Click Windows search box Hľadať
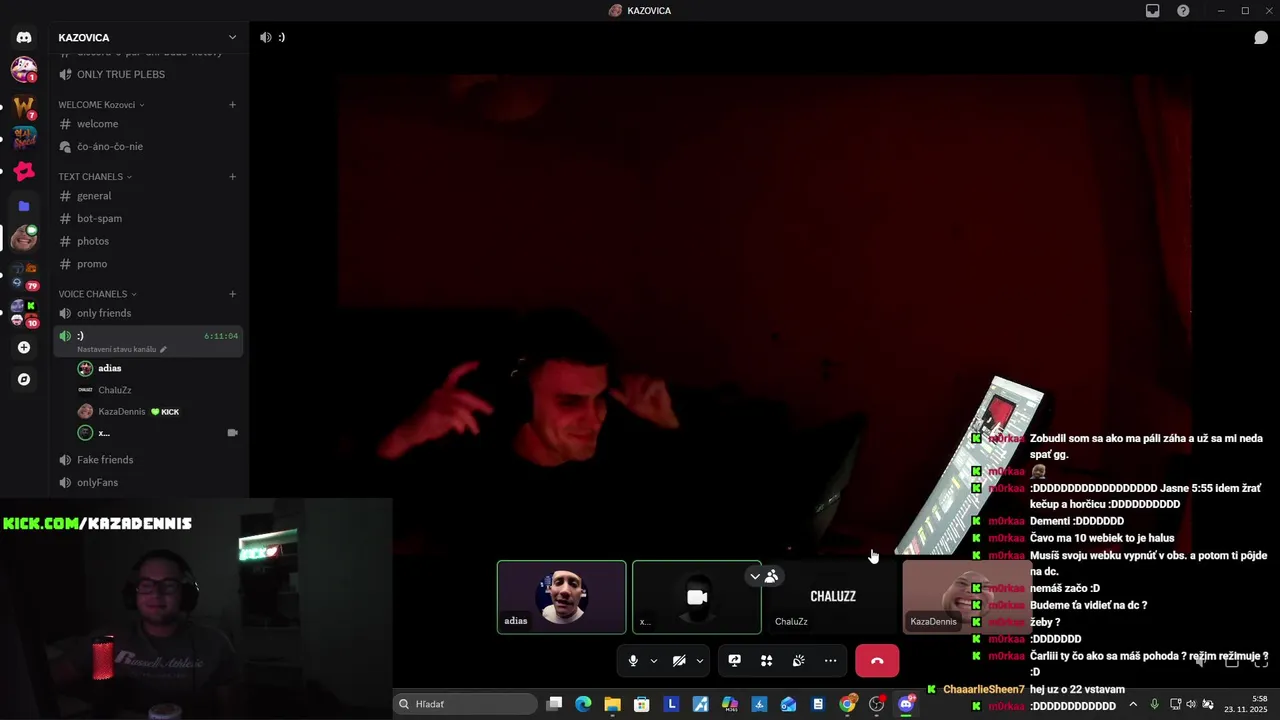 coord(464,705)
